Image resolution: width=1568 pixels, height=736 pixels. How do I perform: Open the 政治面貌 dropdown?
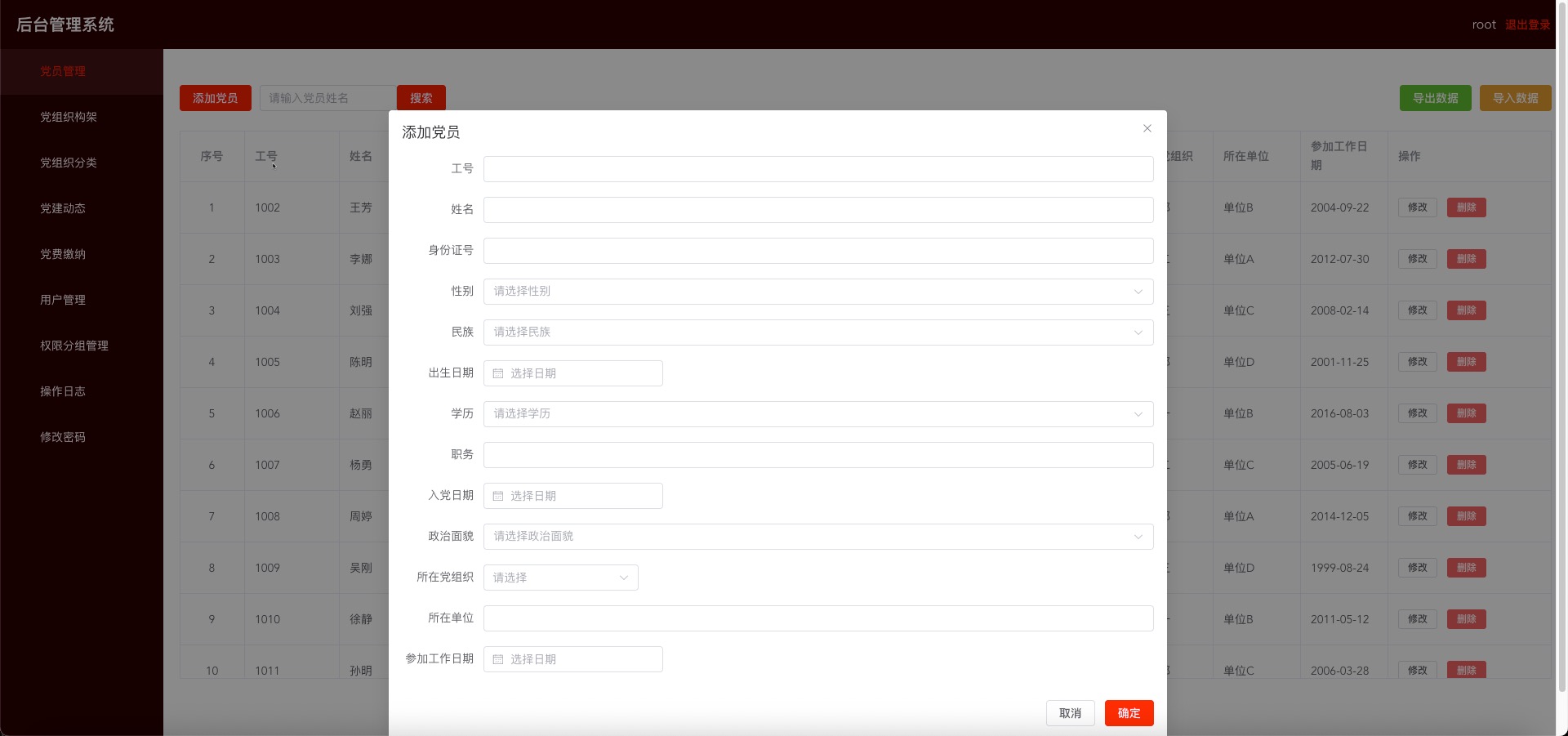tap(818, 537)
